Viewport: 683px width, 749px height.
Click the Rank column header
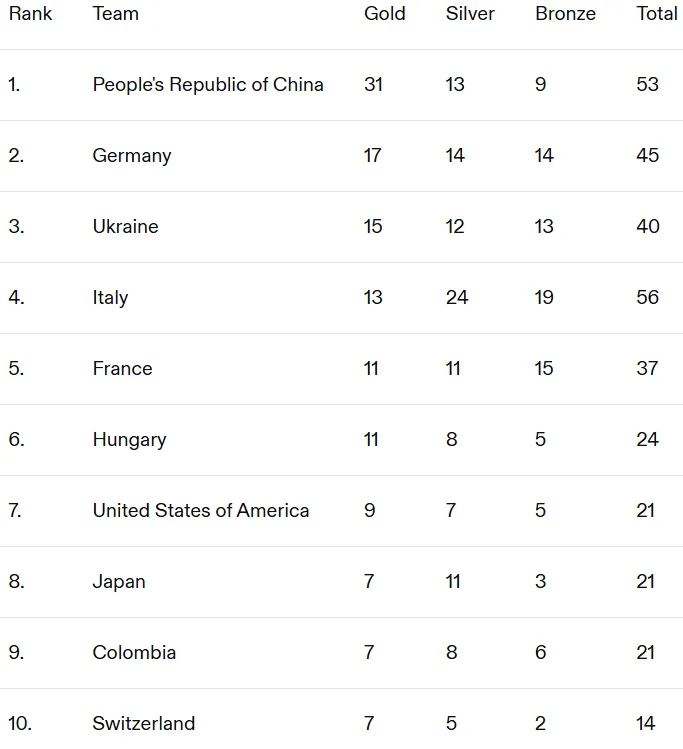[30, 14]
